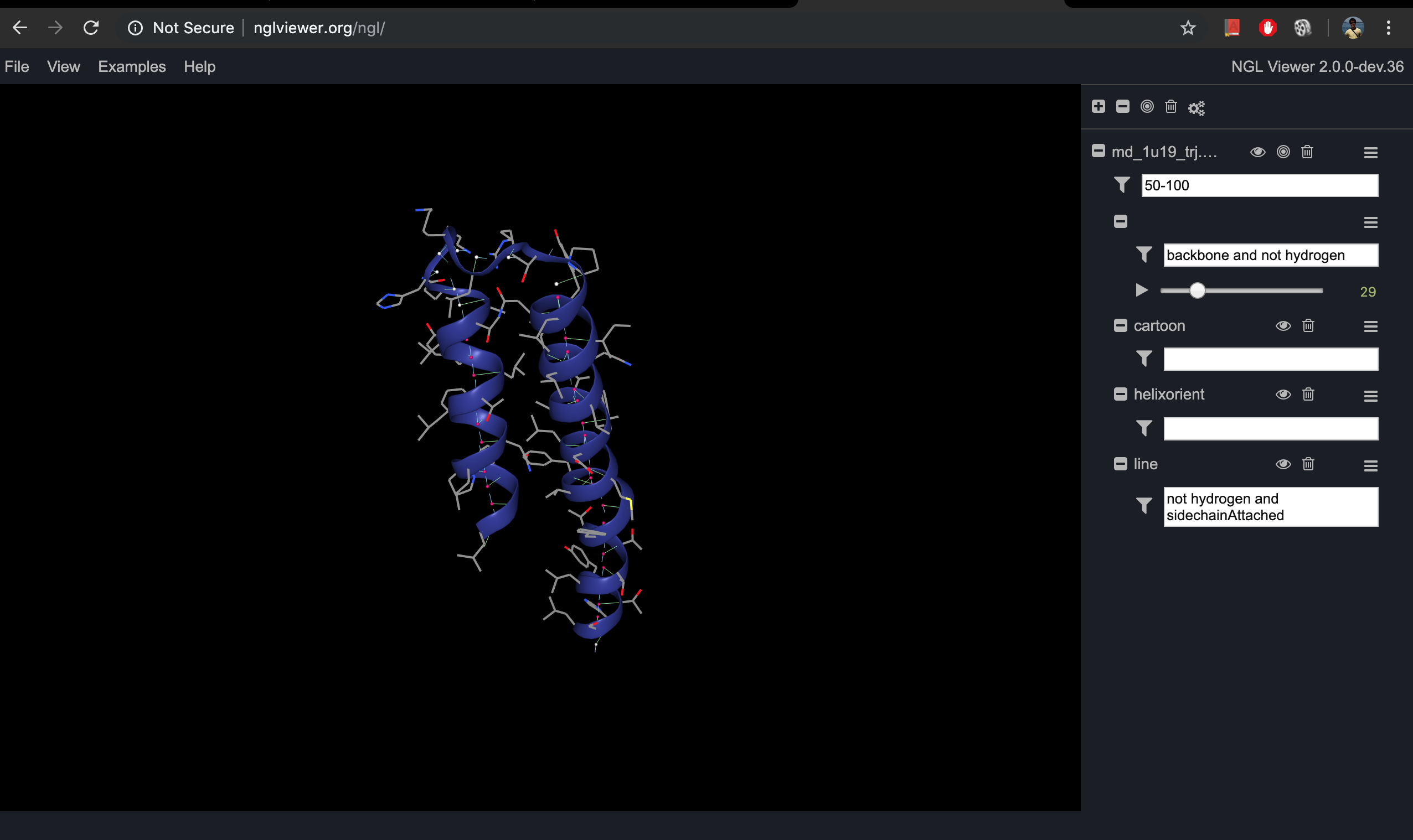Remove the helixorient representation

(1307, 395)
